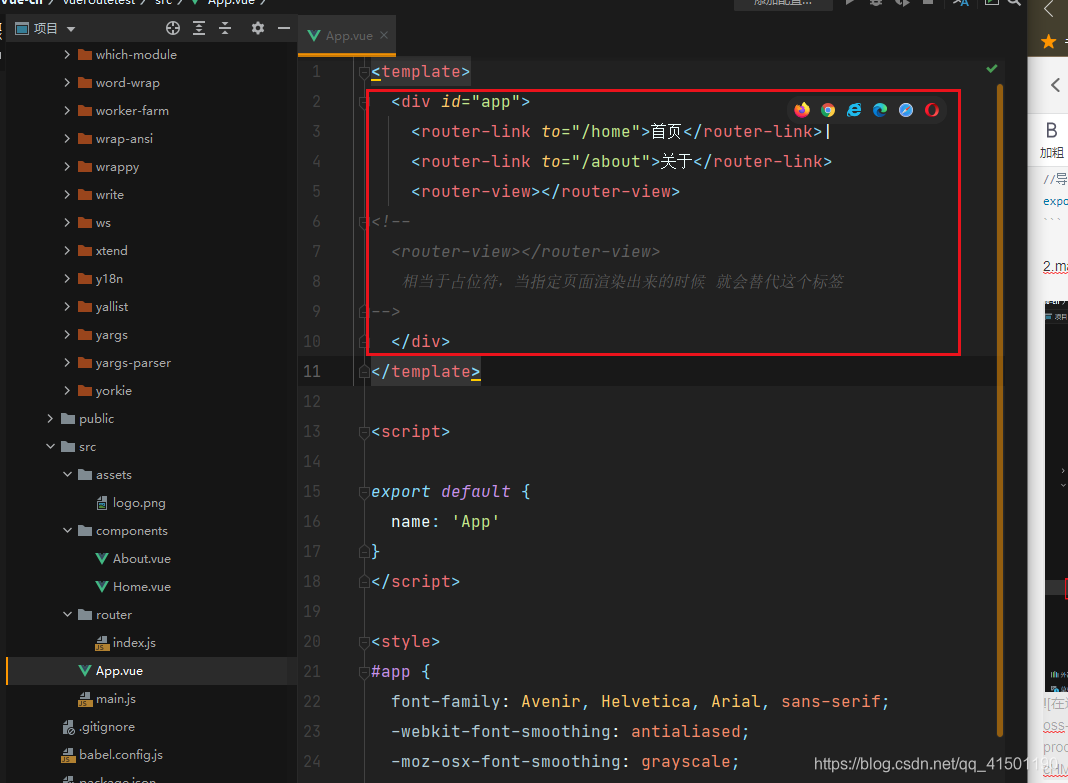Hide the project tool window
1068x783 pixels.
pos(284,28)
